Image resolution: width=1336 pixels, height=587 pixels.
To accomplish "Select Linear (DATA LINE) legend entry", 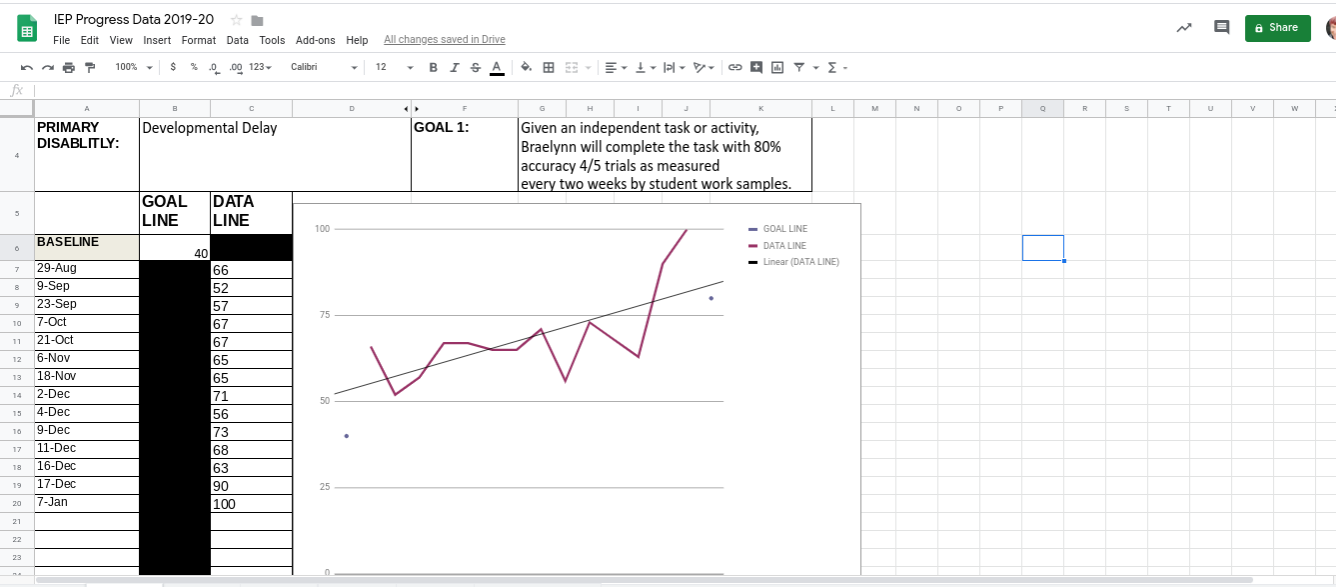I will click(x=794, y=262).
